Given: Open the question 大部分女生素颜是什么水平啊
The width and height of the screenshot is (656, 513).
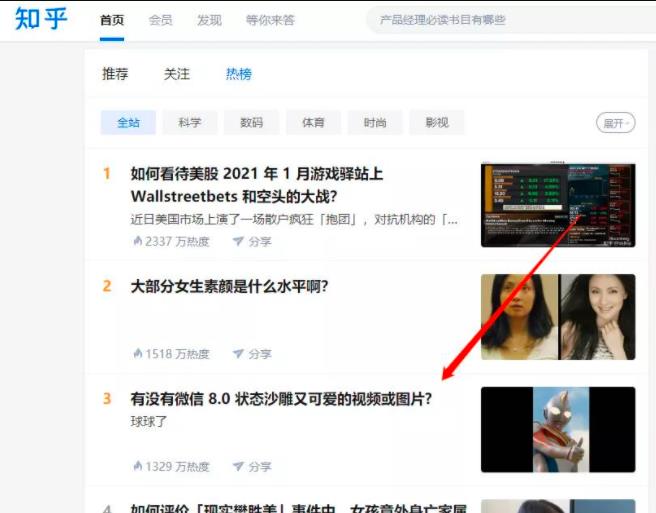Looking at the screenshot, I should pos(229,287).
